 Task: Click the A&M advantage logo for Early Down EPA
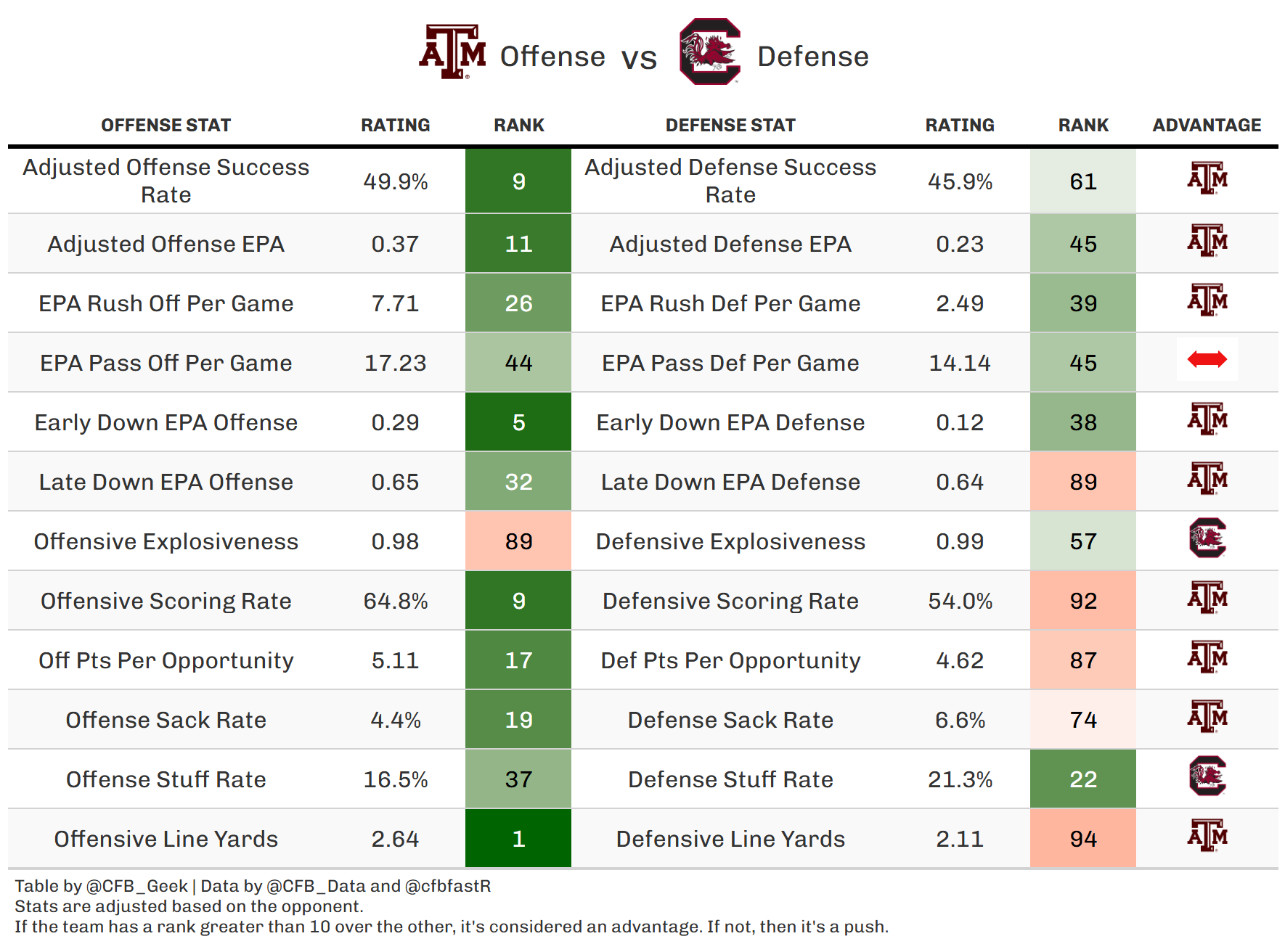1207,419
